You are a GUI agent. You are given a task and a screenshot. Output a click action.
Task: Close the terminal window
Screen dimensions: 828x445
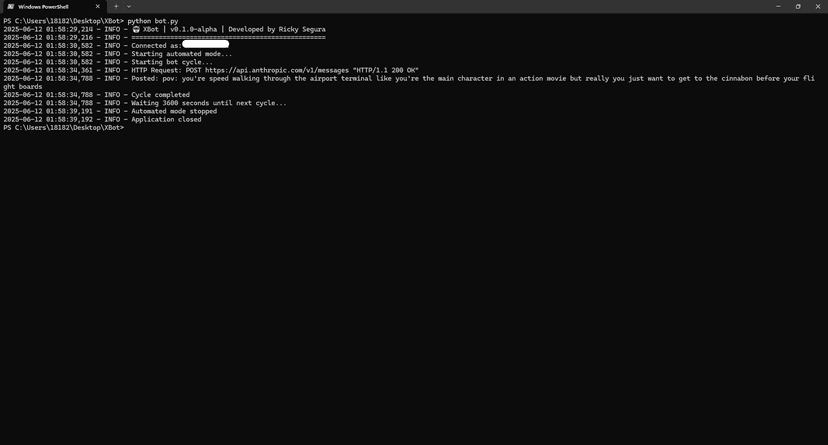[818, 7]
